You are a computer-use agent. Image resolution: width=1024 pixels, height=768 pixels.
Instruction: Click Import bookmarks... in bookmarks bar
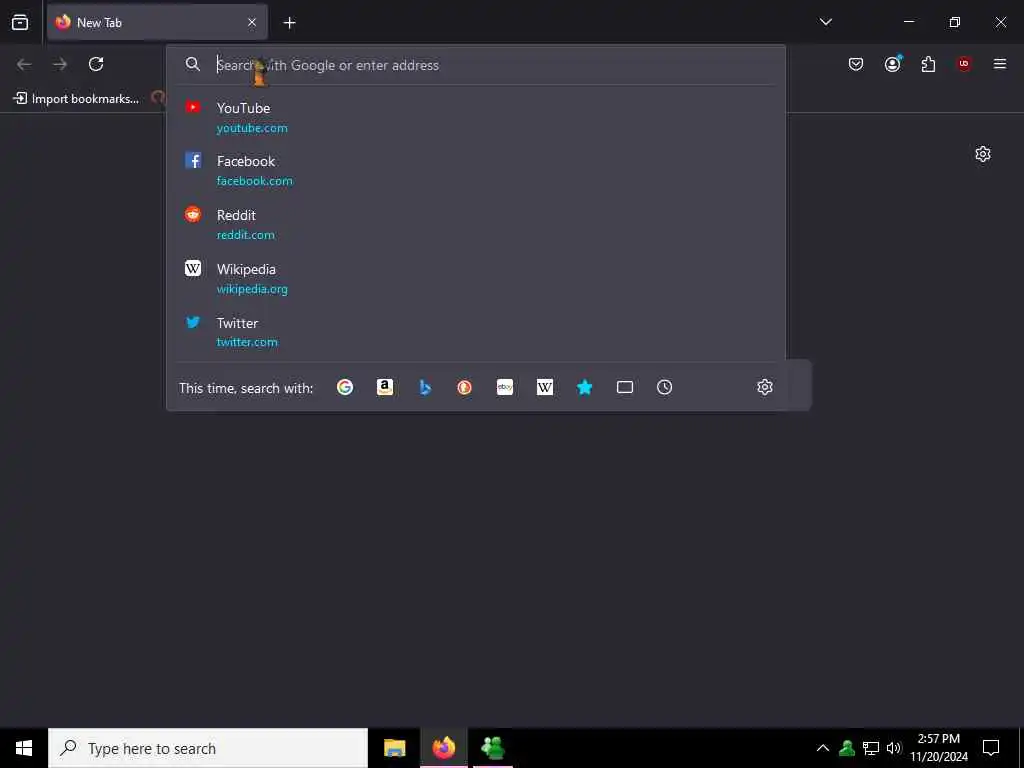76,99
